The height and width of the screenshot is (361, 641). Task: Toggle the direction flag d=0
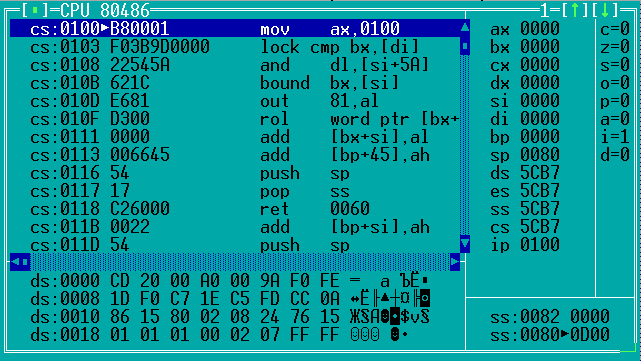[615, 154]
